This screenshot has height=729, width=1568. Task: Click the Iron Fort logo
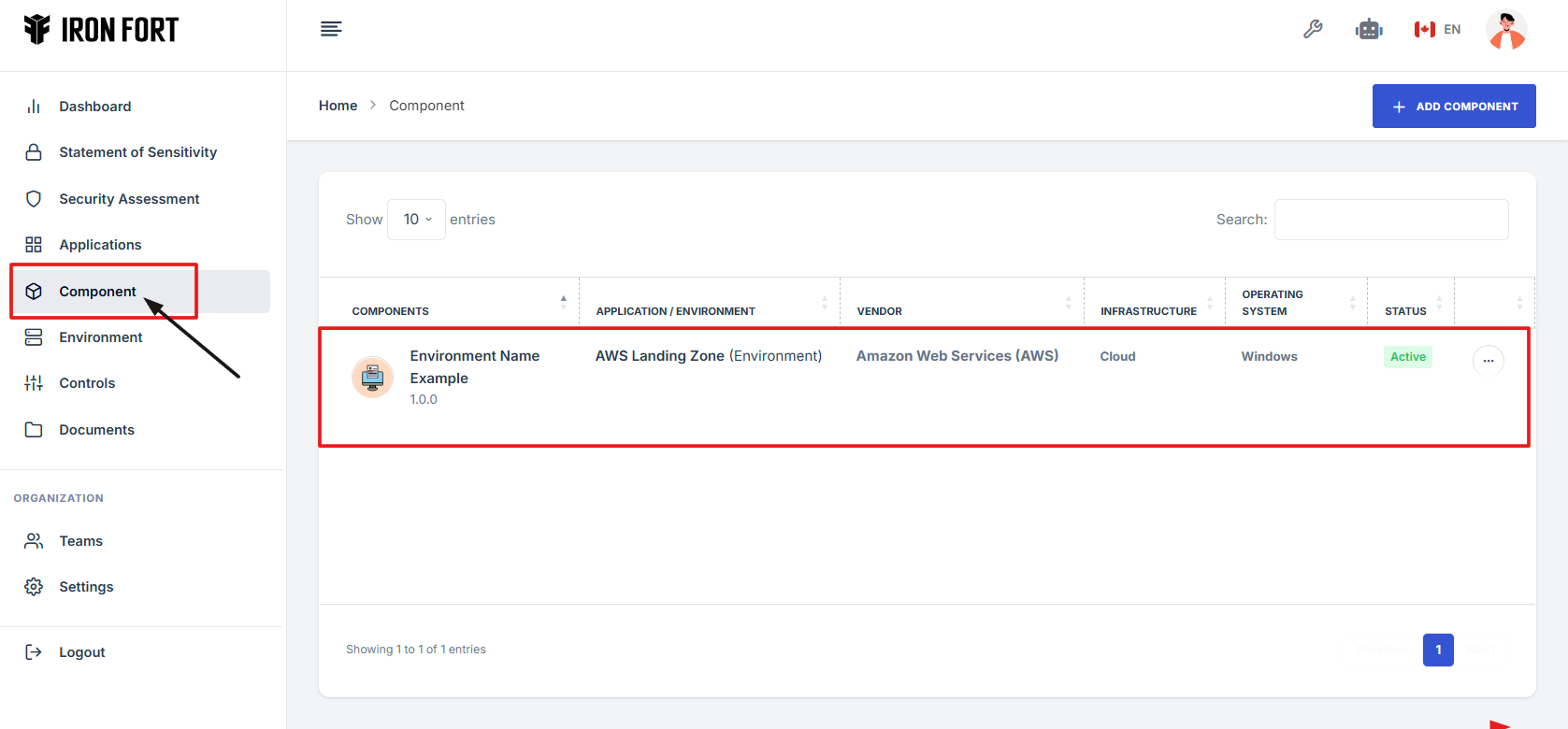tap(101, 30)
